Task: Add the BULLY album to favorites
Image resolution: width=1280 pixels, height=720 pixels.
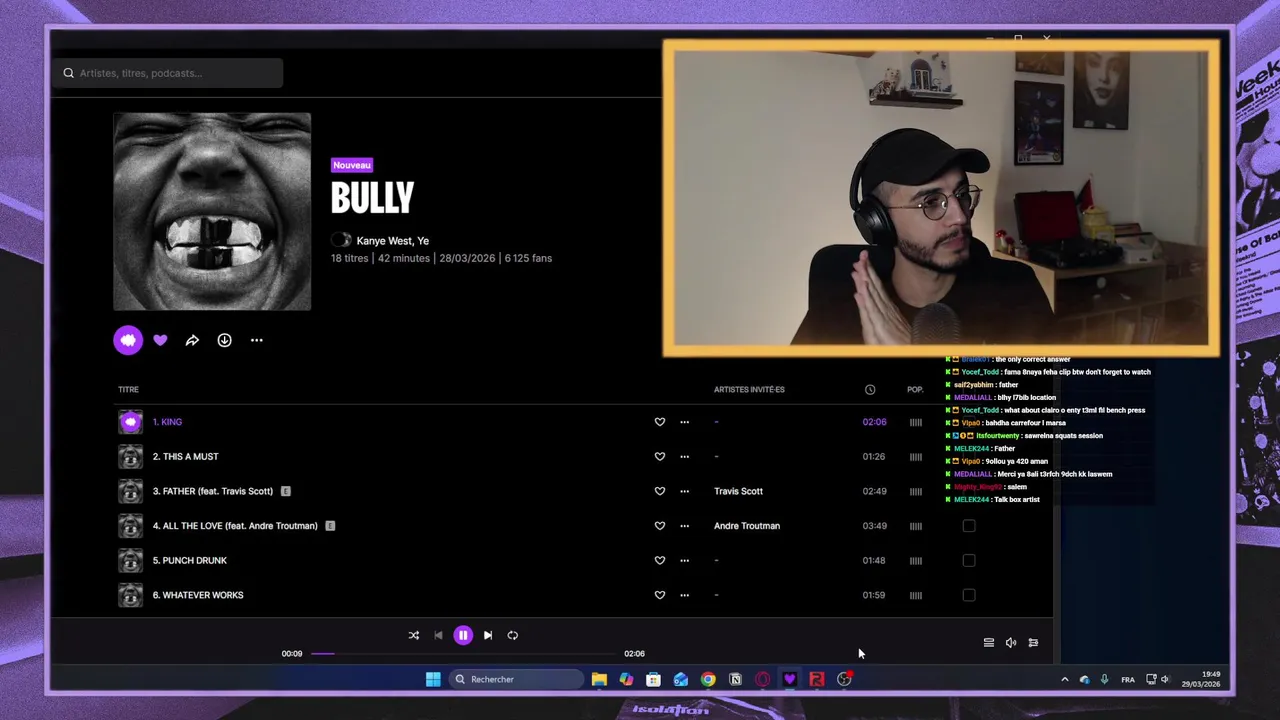Action: [160, 340]
